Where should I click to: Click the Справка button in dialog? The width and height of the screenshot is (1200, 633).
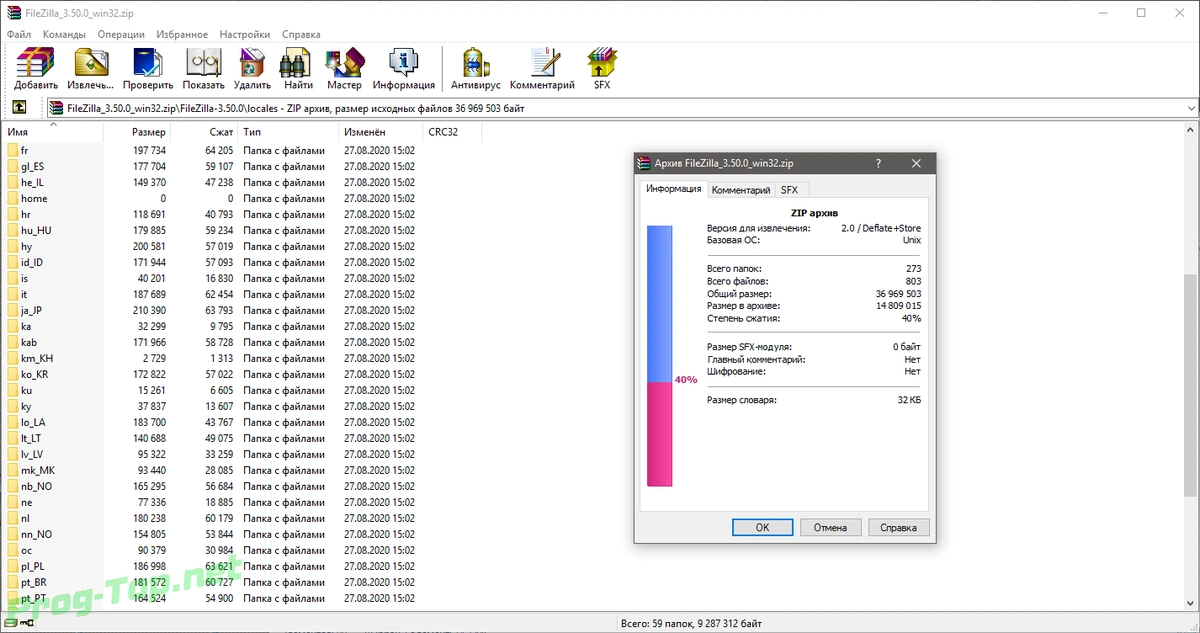point(898,527)
